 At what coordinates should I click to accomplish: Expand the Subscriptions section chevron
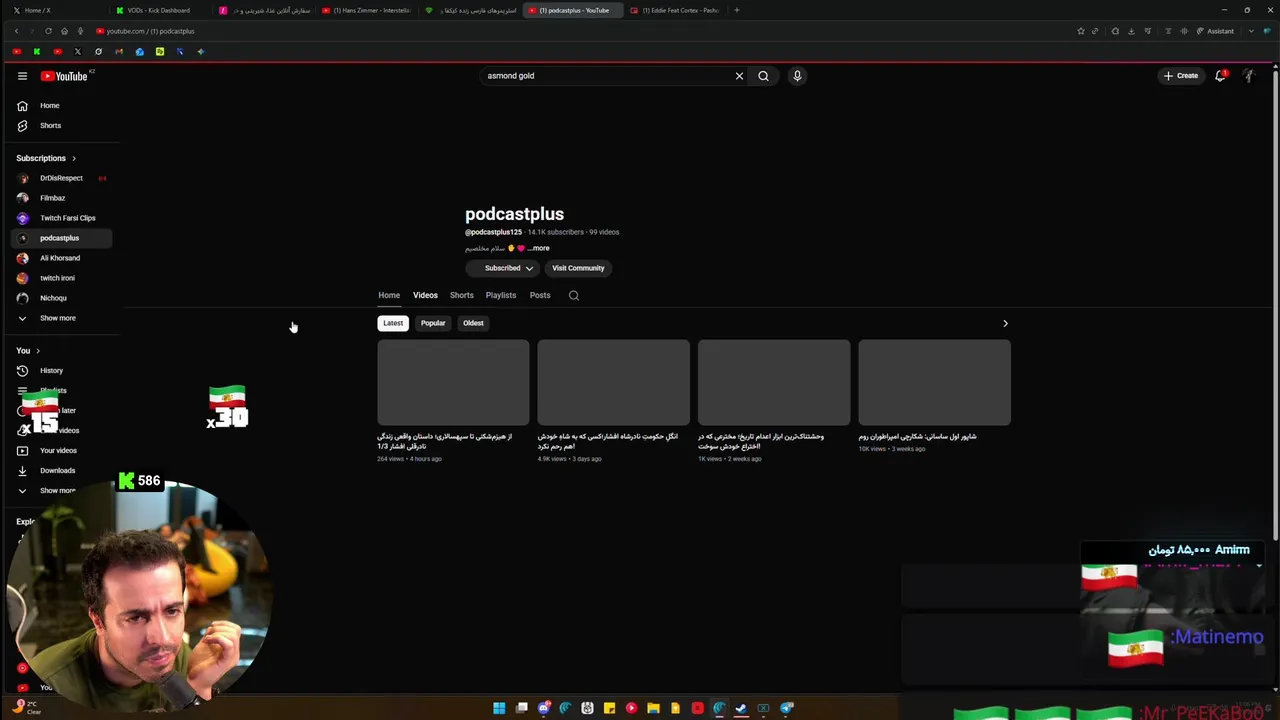(73, 158)
